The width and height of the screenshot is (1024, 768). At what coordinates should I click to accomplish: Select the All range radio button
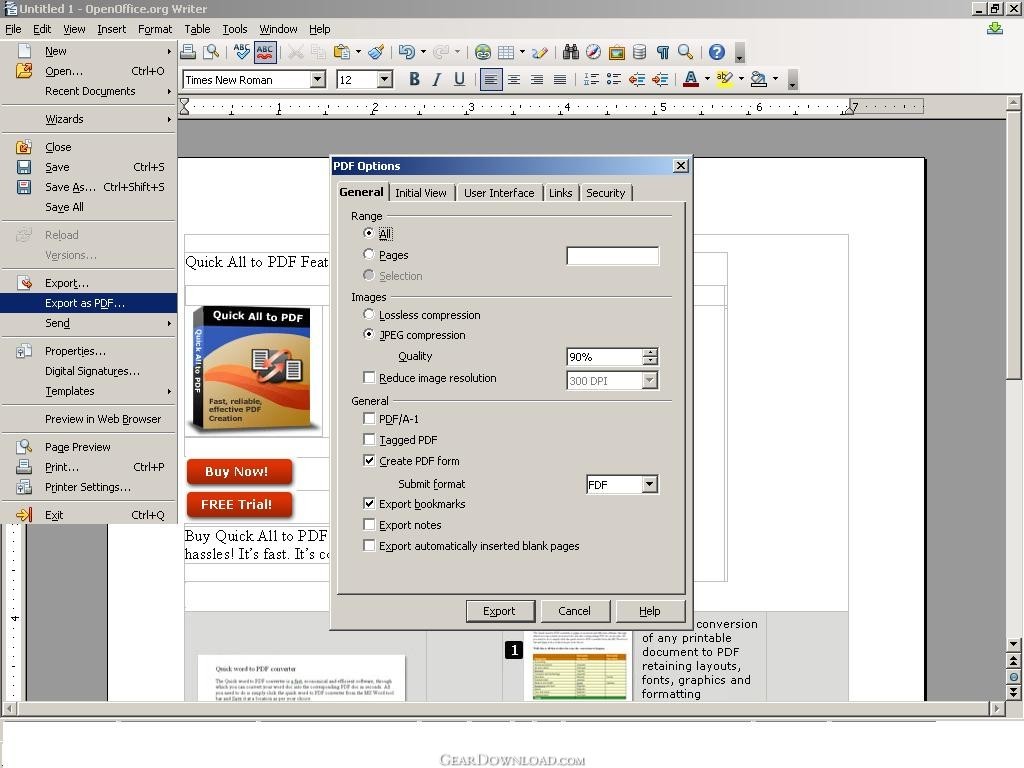369,233
